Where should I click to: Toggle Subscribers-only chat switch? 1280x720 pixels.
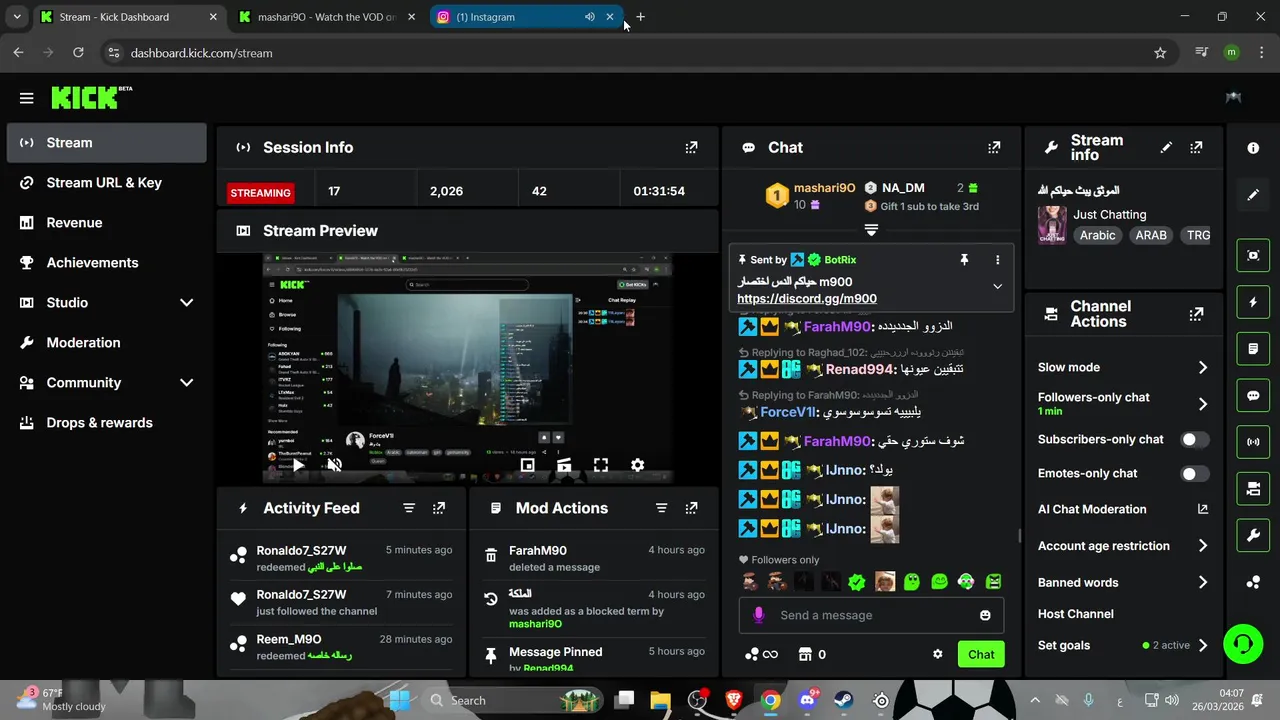pyautogui.click(x=1194, y=439)
